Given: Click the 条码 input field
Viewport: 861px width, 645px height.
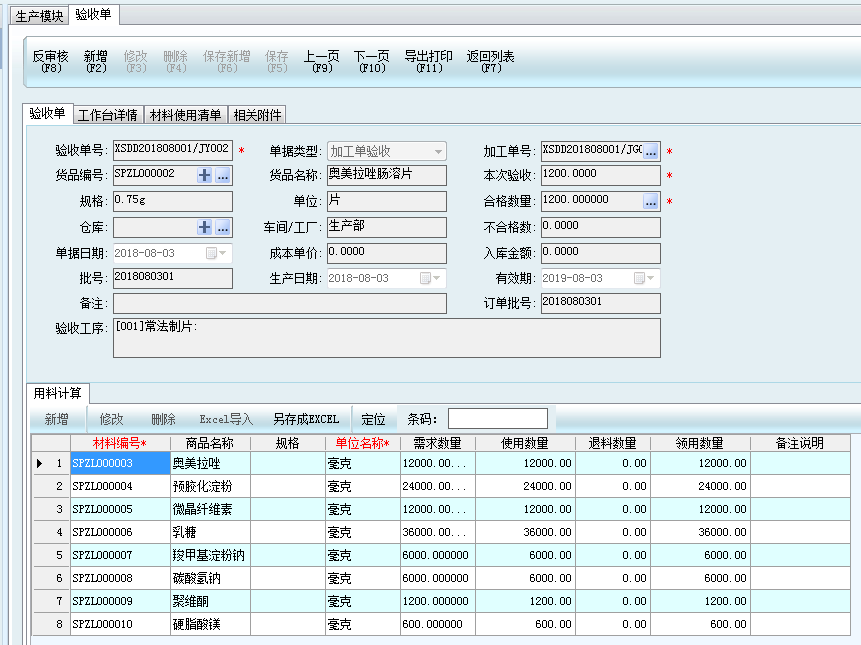Looking at the screenshot, I should (497, 419).
